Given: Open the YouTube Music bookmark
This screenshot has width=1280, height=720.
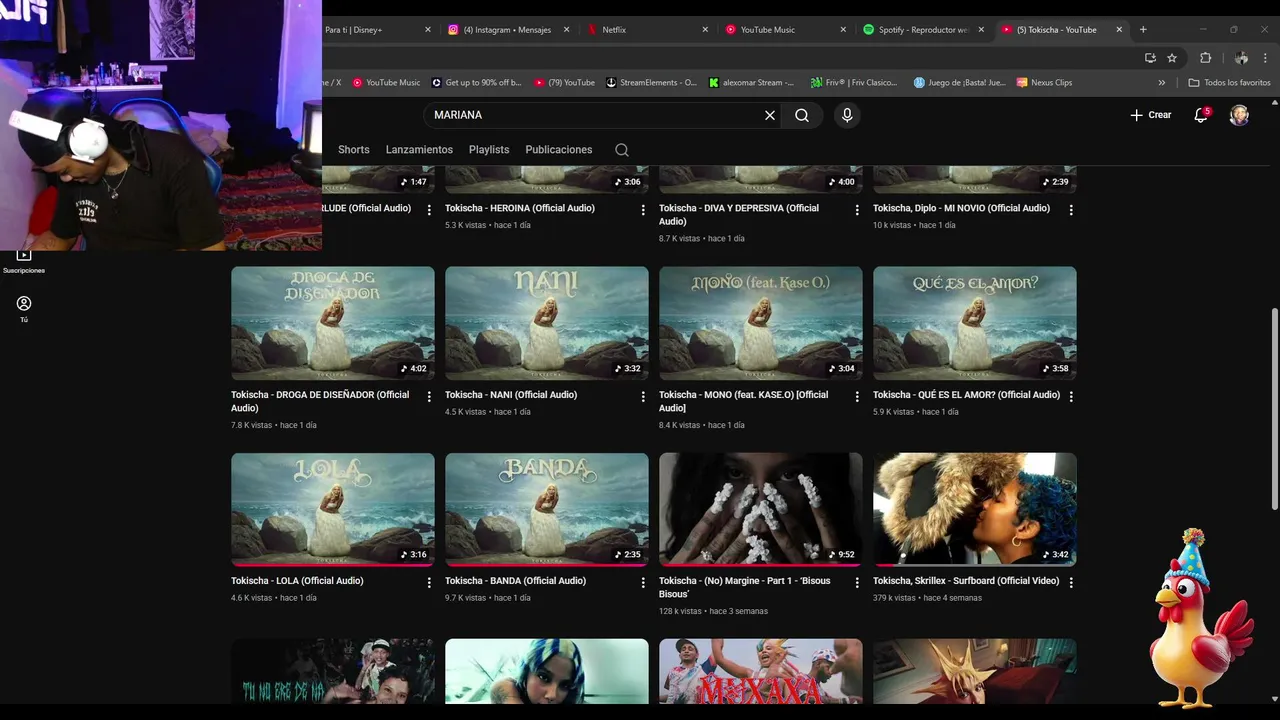Looking at the screenshot, I should [x=386, y=83].
